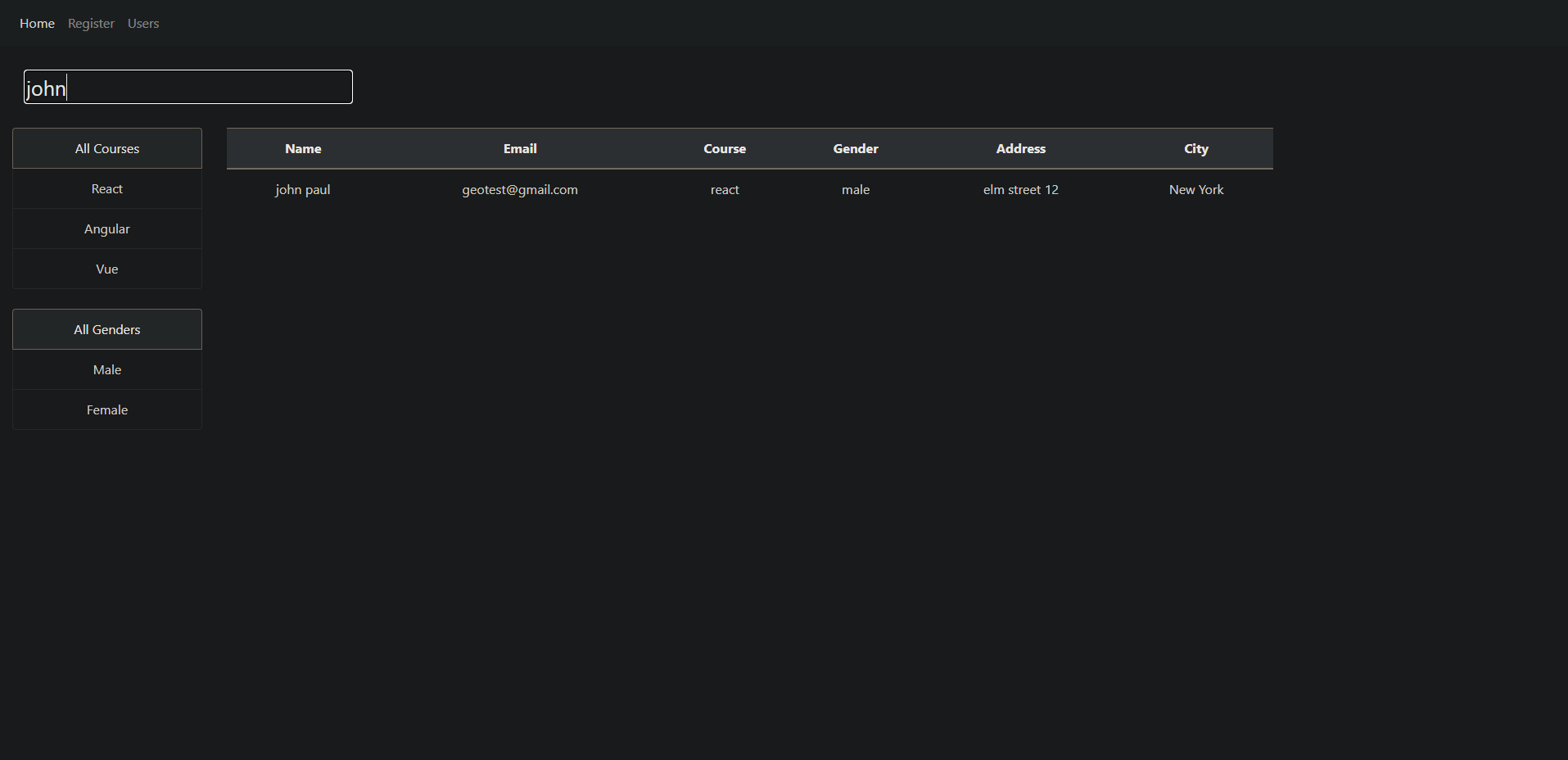Go to the Register page
Image resolution: width=1568 pixels, height=760 pixels.
[91, 24]
